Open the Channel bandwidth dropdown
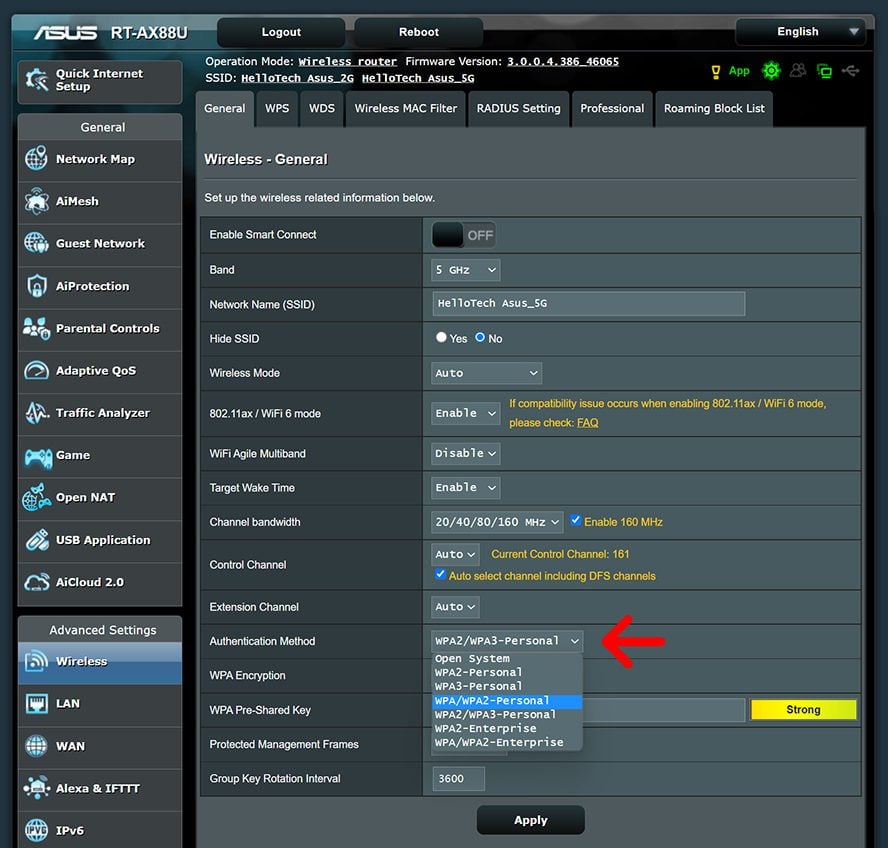 point(497,522)
